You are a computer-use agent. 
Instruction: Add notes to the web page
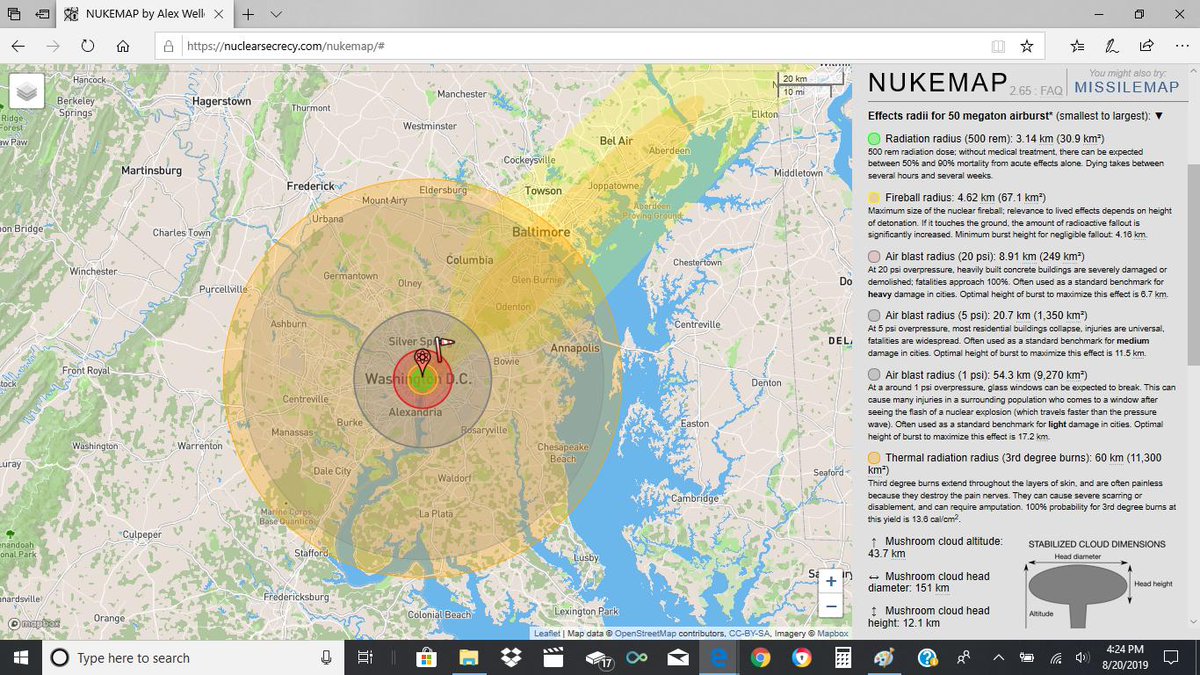tap(1111, 46)
